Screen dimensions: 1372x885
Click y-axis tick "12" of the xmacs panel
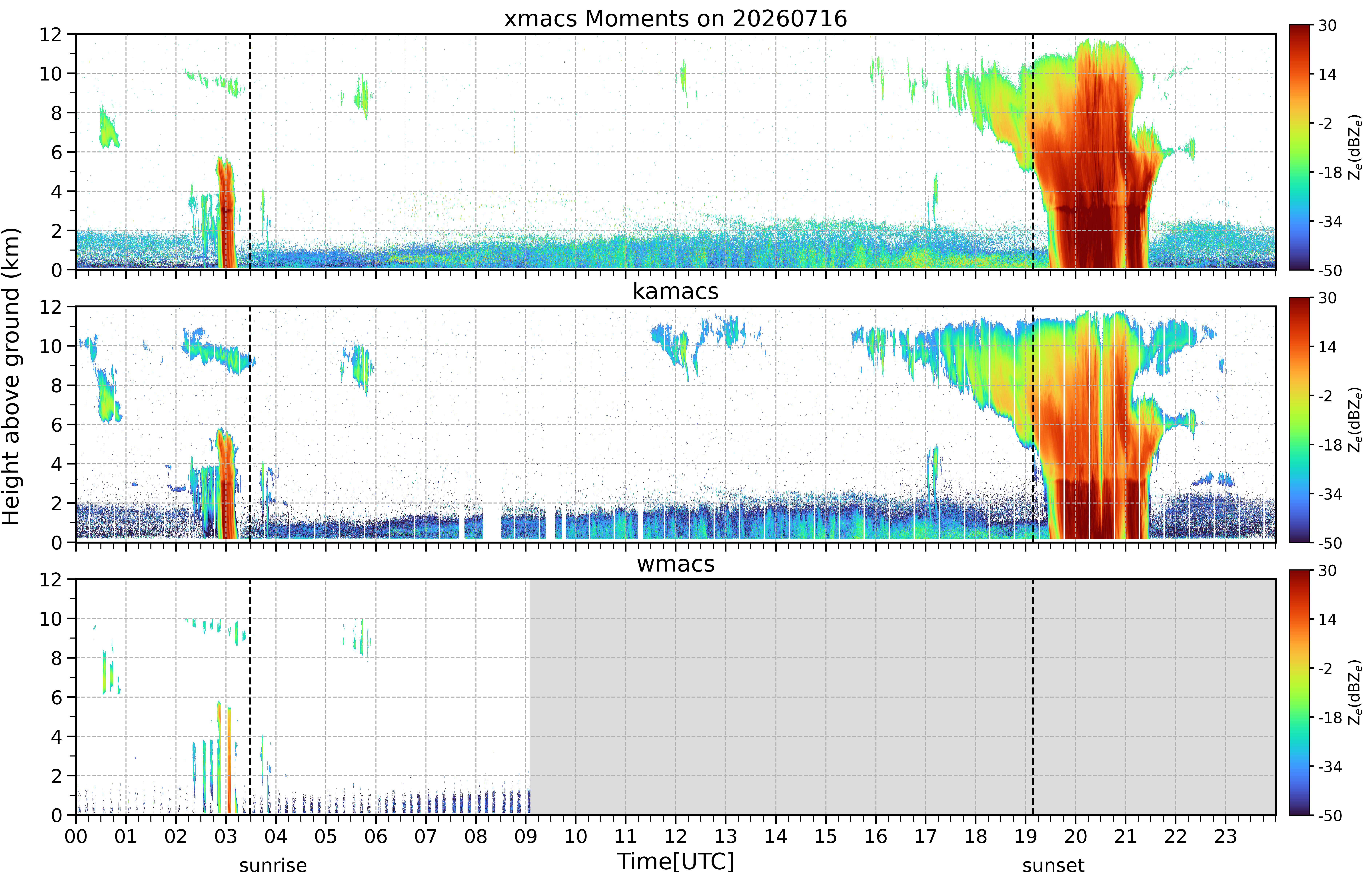click(51, 35)
